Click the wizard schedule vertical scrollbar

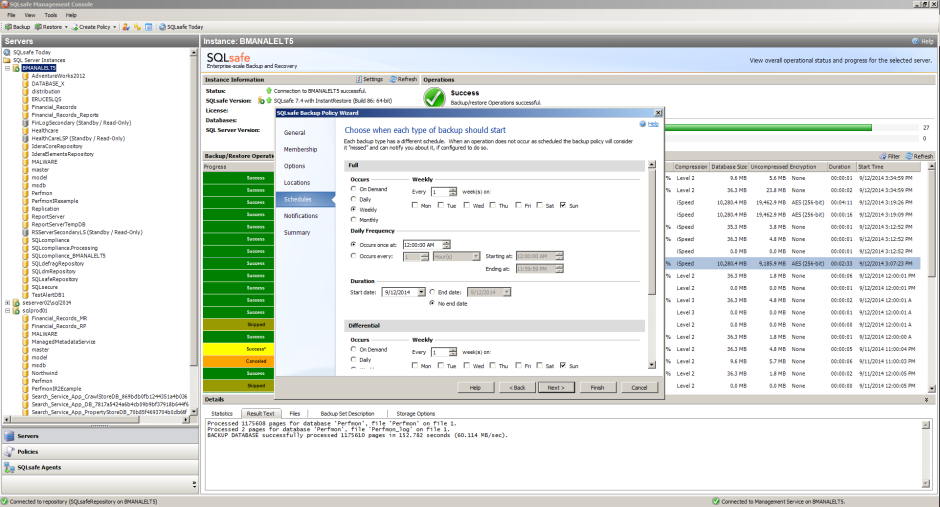pyautogui.click(x=652, y=264)
